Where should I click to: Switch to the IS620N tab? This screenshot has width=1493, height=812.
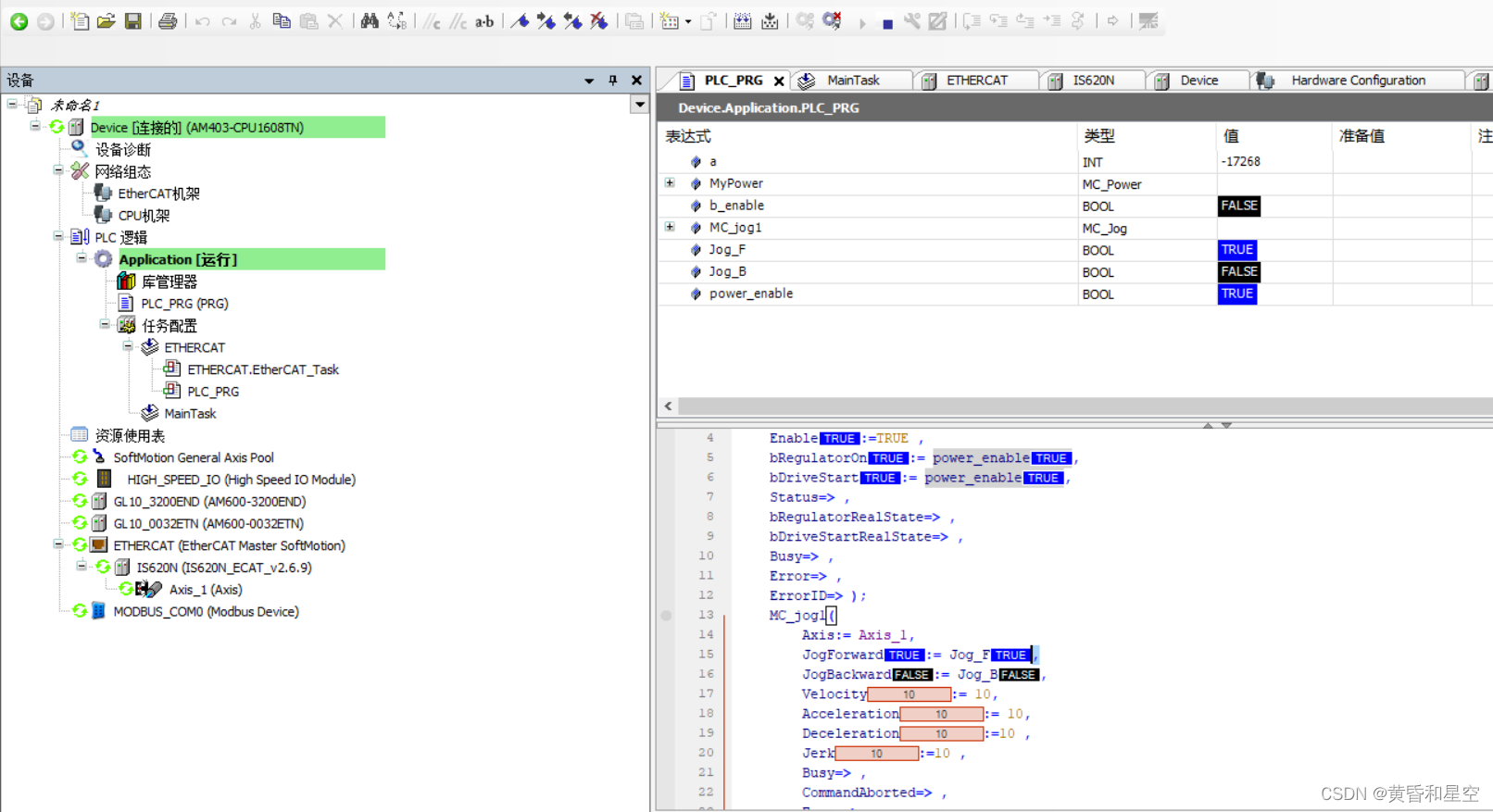(x=1093, y=81)
